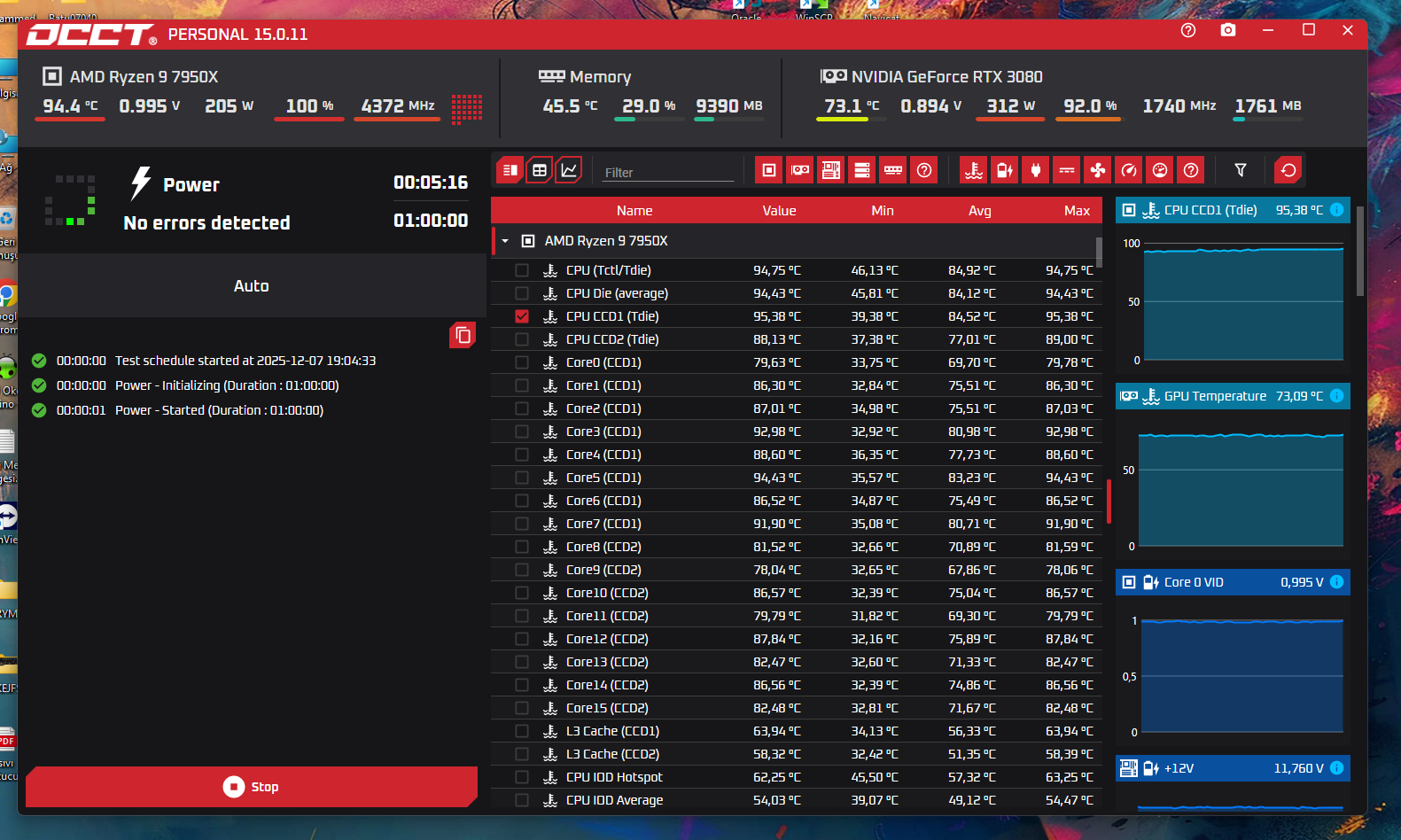The image size is (1401, 840).
Task: Uncheck the CPU CCD1 (Tdie) checkbox
Action: click(x=522, y=316)
